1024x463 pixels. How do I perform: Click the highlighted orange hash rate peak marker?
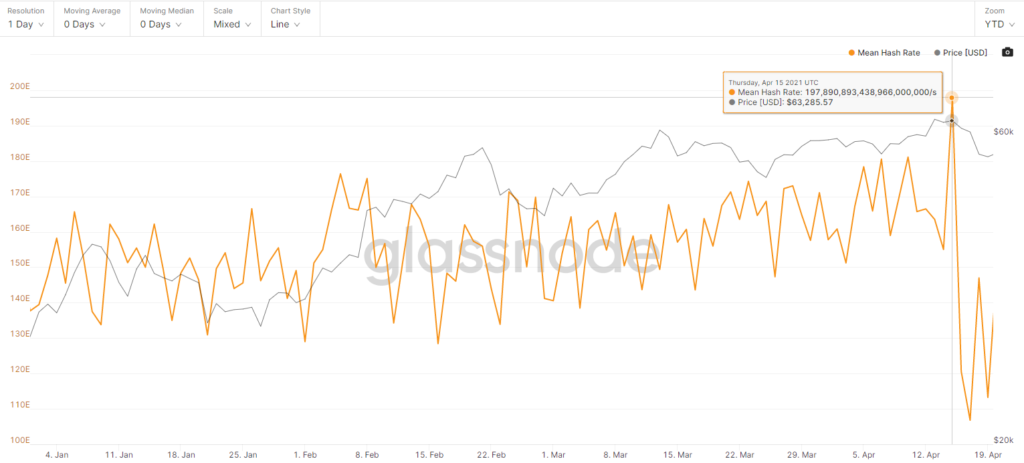click(952, 98)
